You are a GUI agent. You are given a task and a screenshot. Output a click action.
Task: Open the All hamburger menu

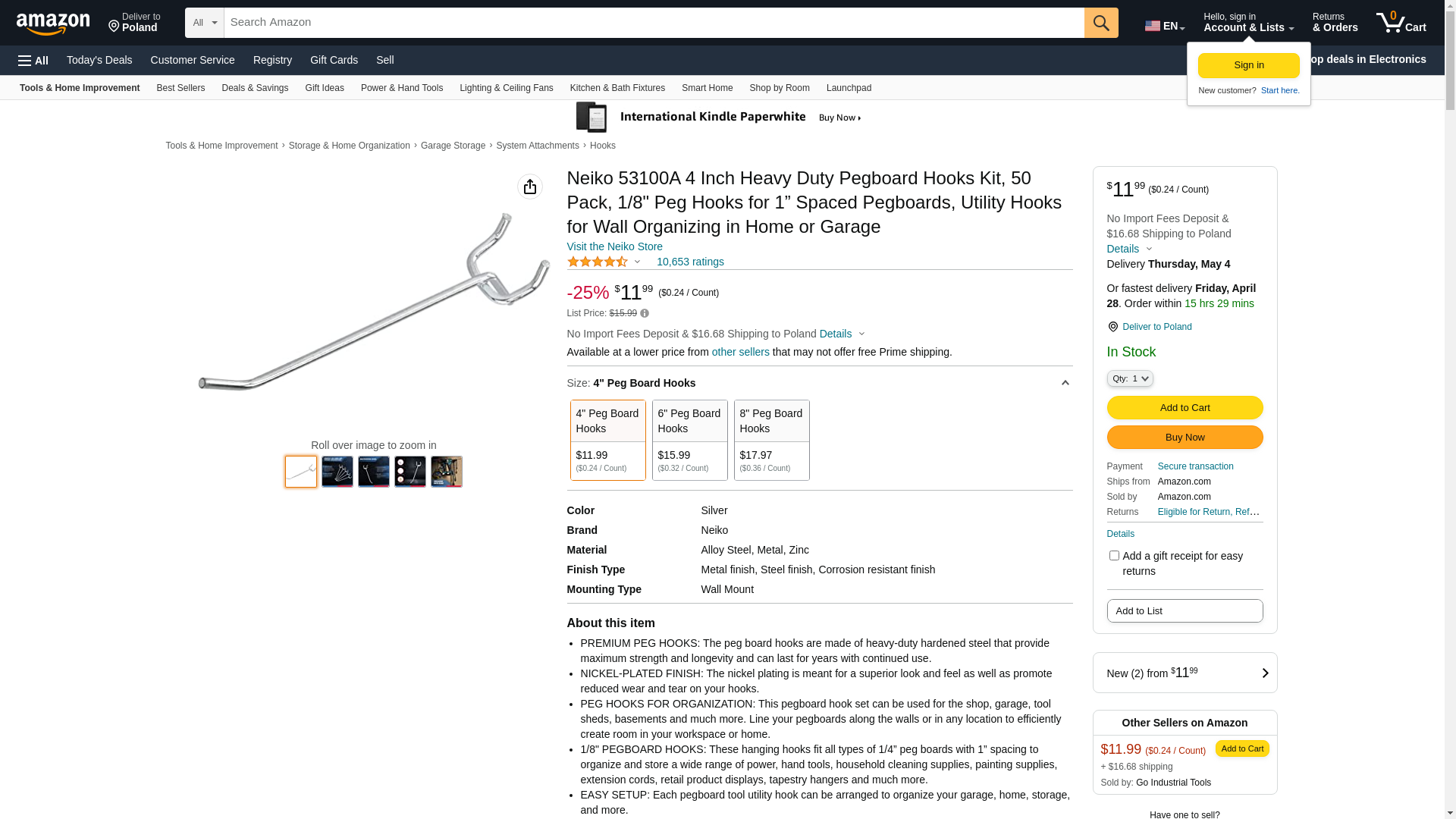point(33,60)
